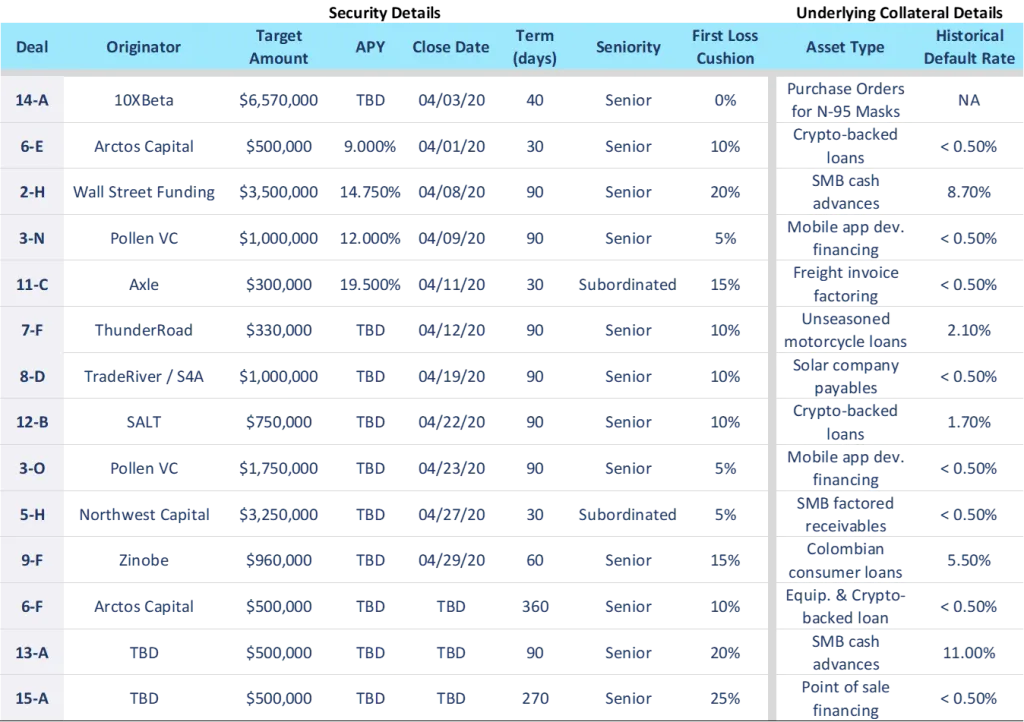Select deal cell '6-E'
The width and height of the screenshot is (1024, 722).
(x=32, y=146)
